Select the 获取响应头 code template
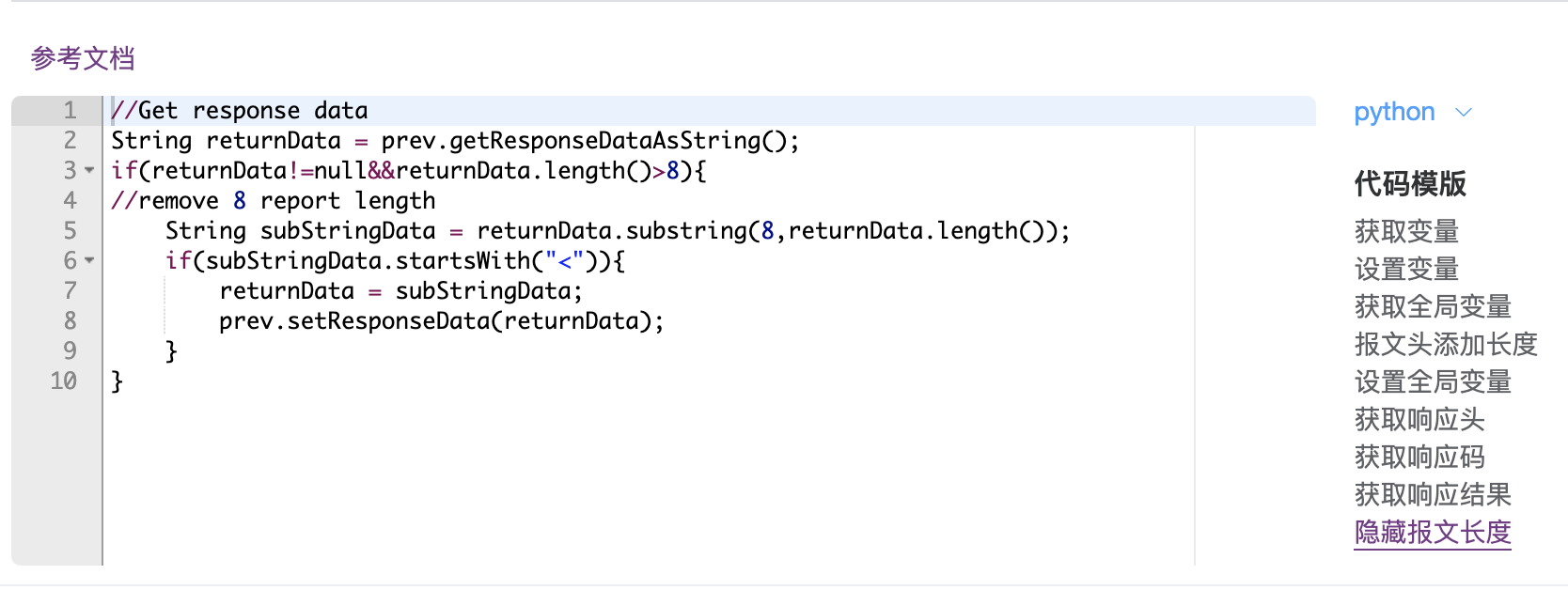 1419,419
